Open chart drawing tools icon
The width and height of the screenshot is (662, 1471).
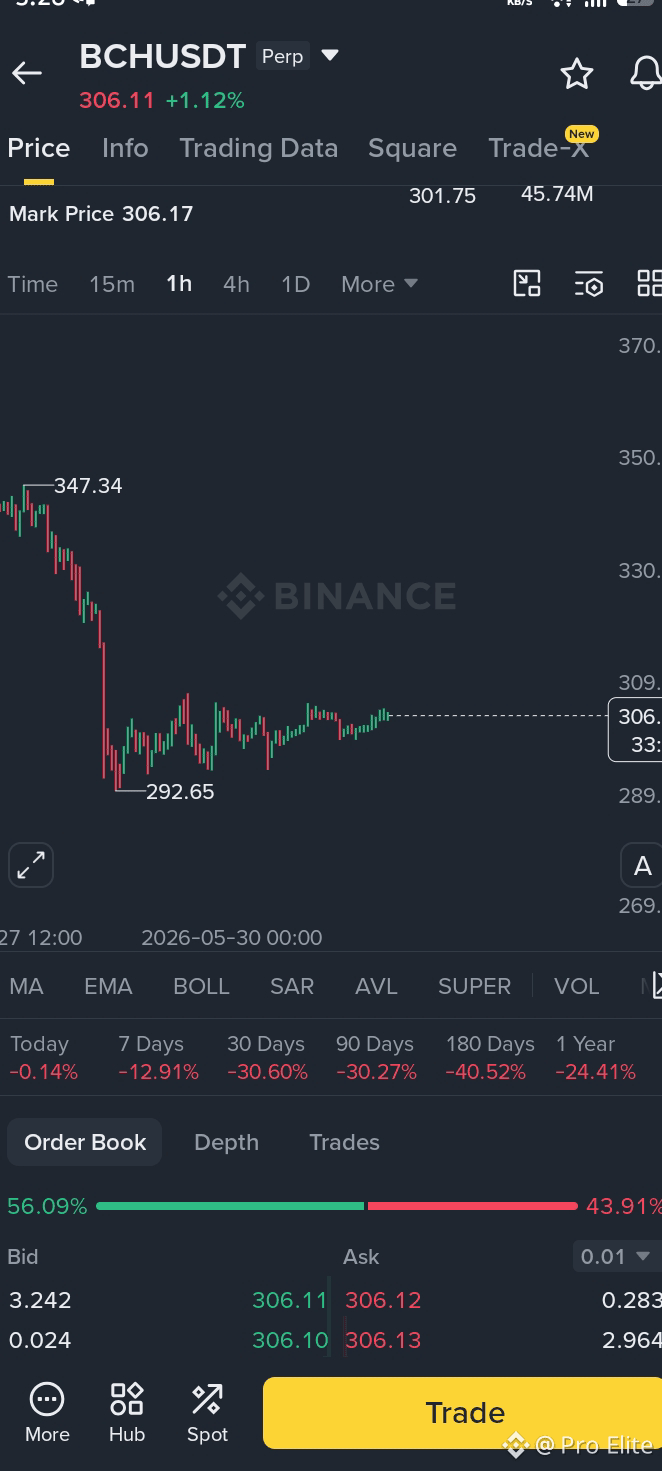point(527,284)
